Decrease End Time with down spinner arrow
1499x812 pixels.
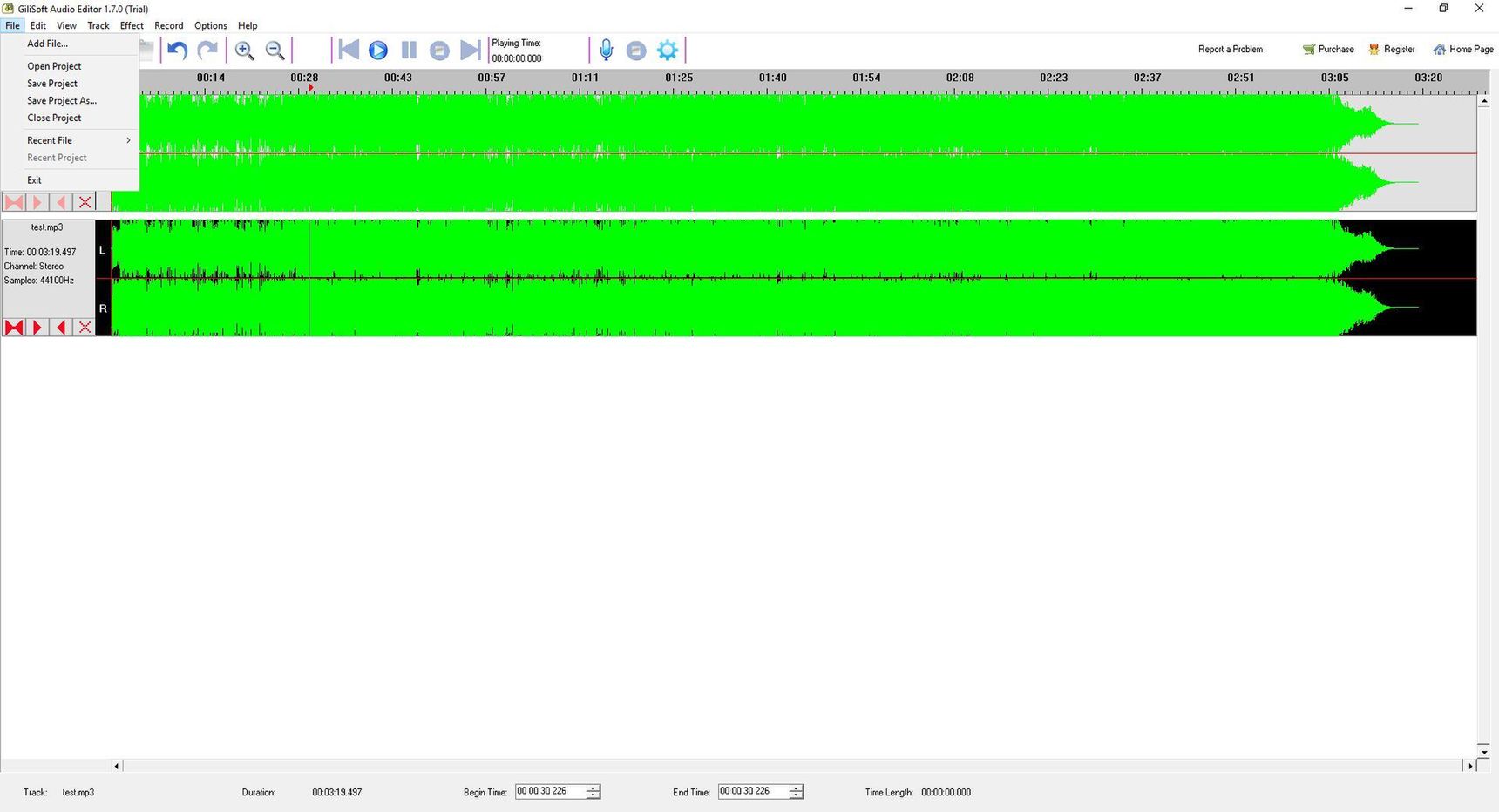pos(796,795)
